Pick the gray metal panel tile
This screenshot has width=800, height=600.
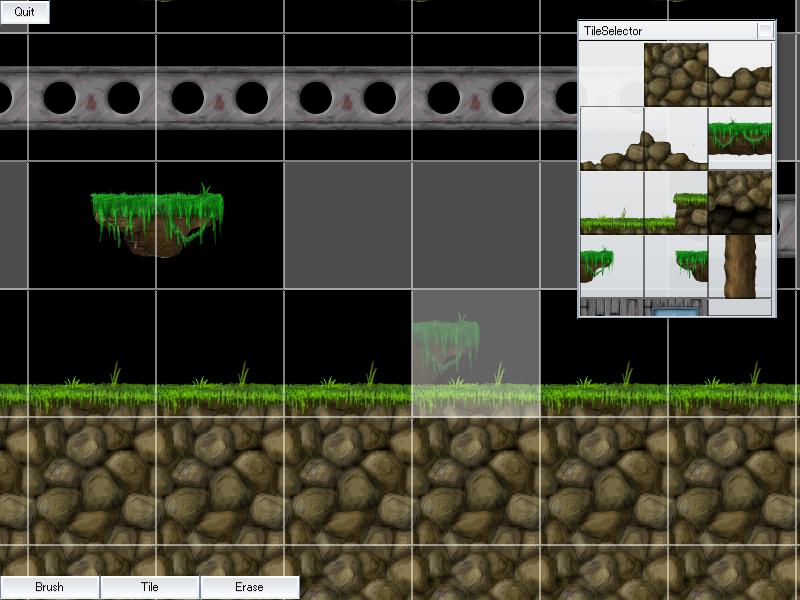click(612, 307)
